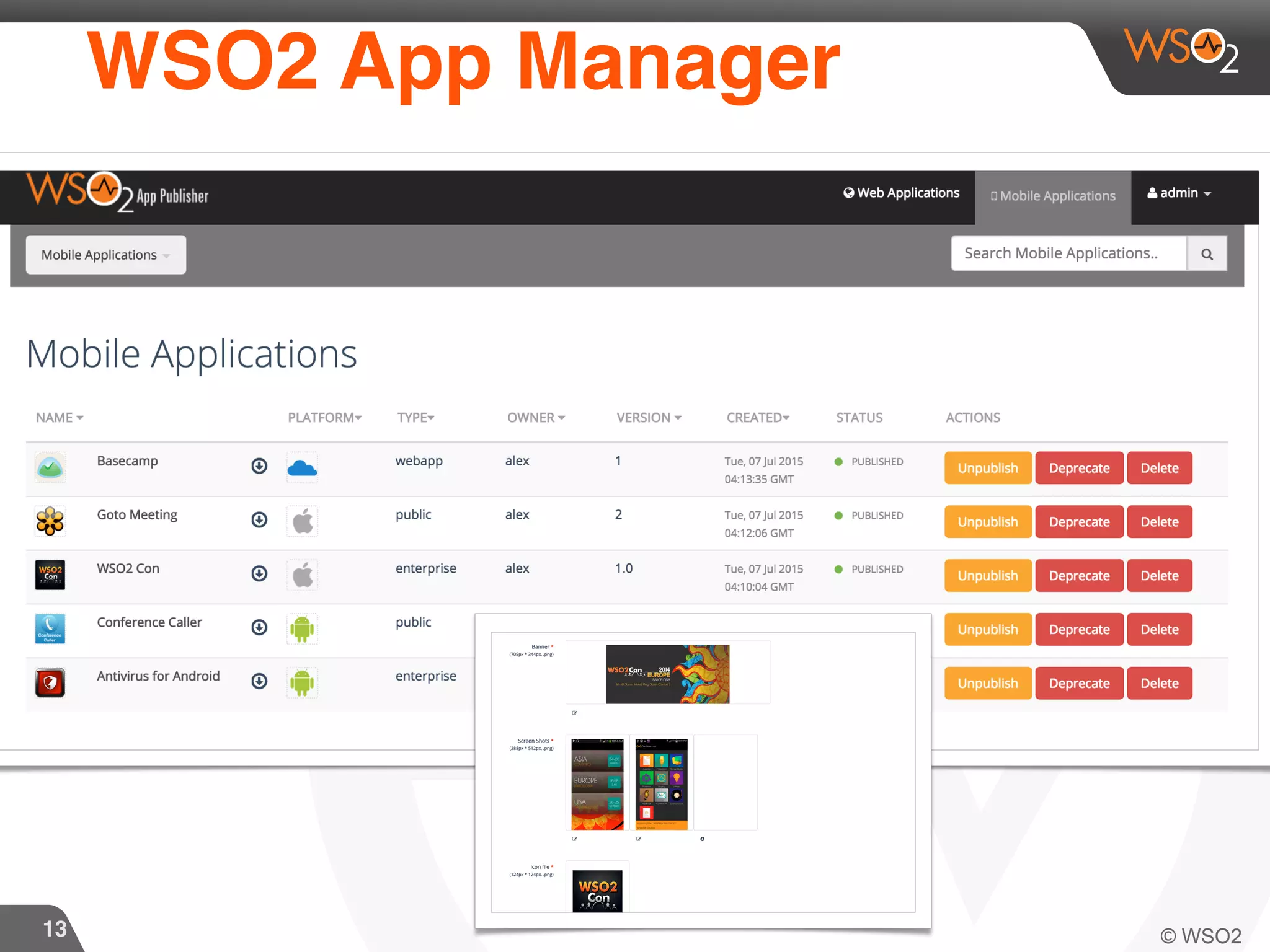Screen dimensions: 1270x952
Task: Open the Basecamp app name link
Action: tap(127, 461)
